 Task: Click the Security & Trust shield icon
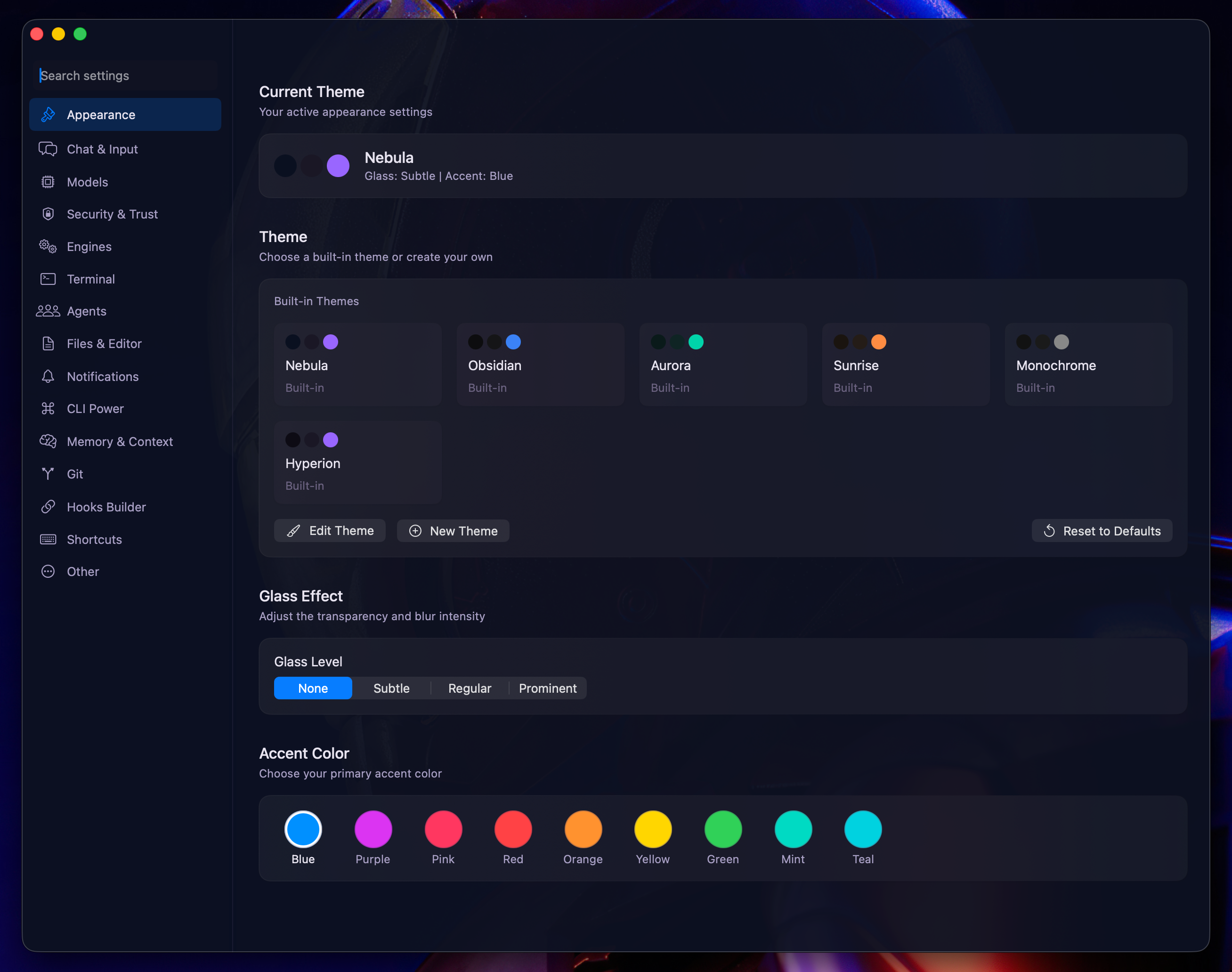click(x=49, y=214)
